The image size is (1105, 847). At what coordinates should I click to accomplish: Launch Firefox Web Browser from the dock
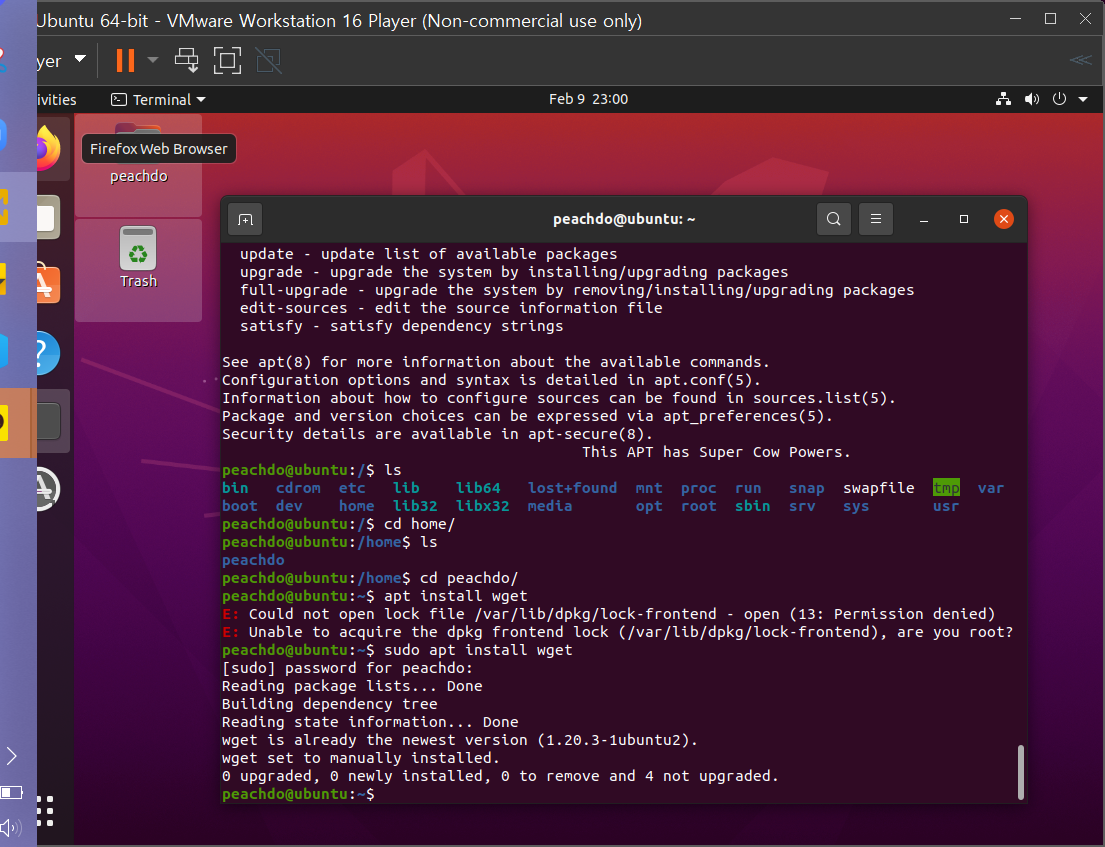click(48, 148)
